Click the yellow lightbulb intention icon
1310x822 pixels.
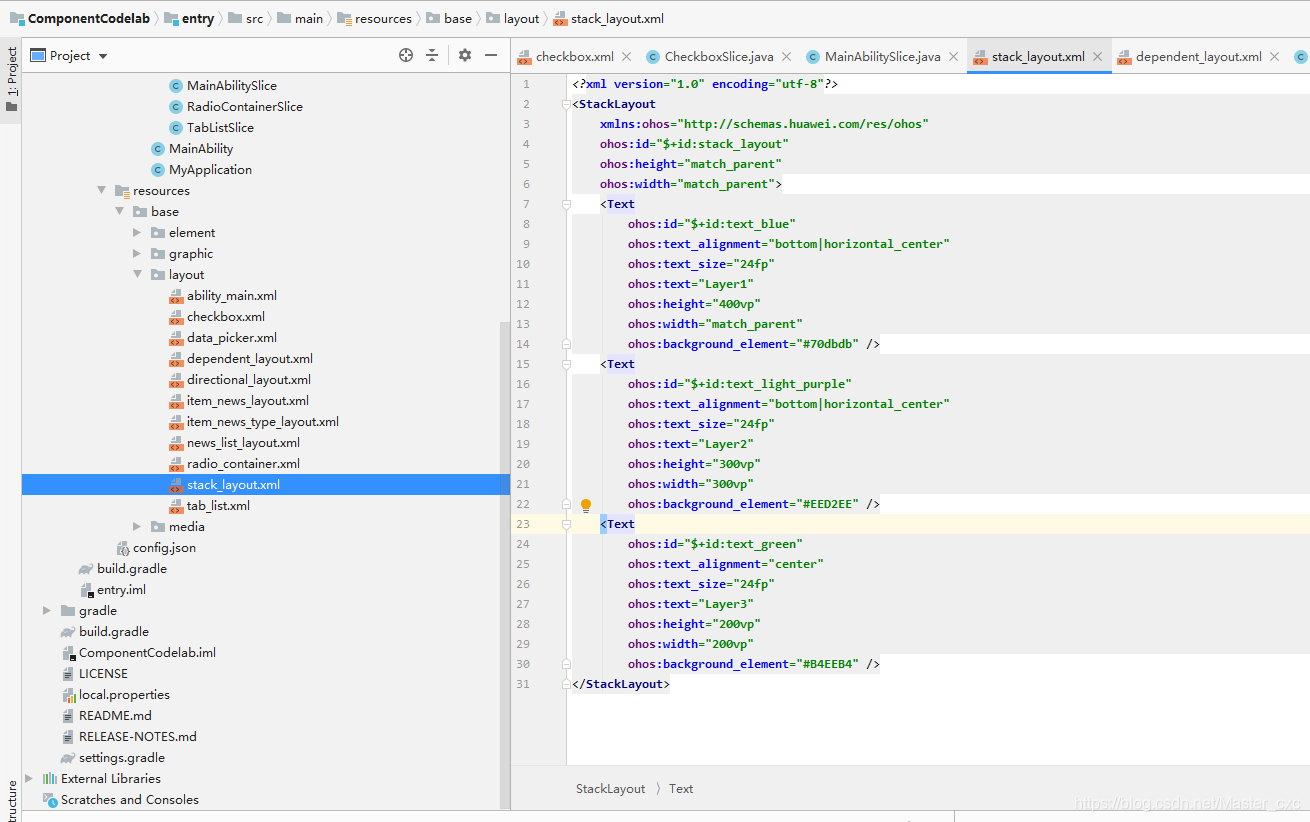pos(586,505)
